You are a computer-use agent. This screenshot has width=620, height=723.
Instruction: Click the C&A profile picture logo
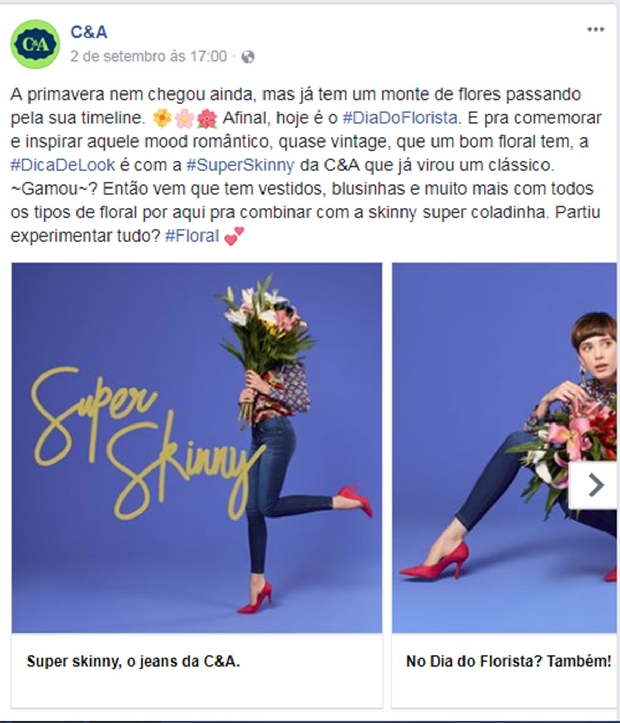tap(35, 44)
